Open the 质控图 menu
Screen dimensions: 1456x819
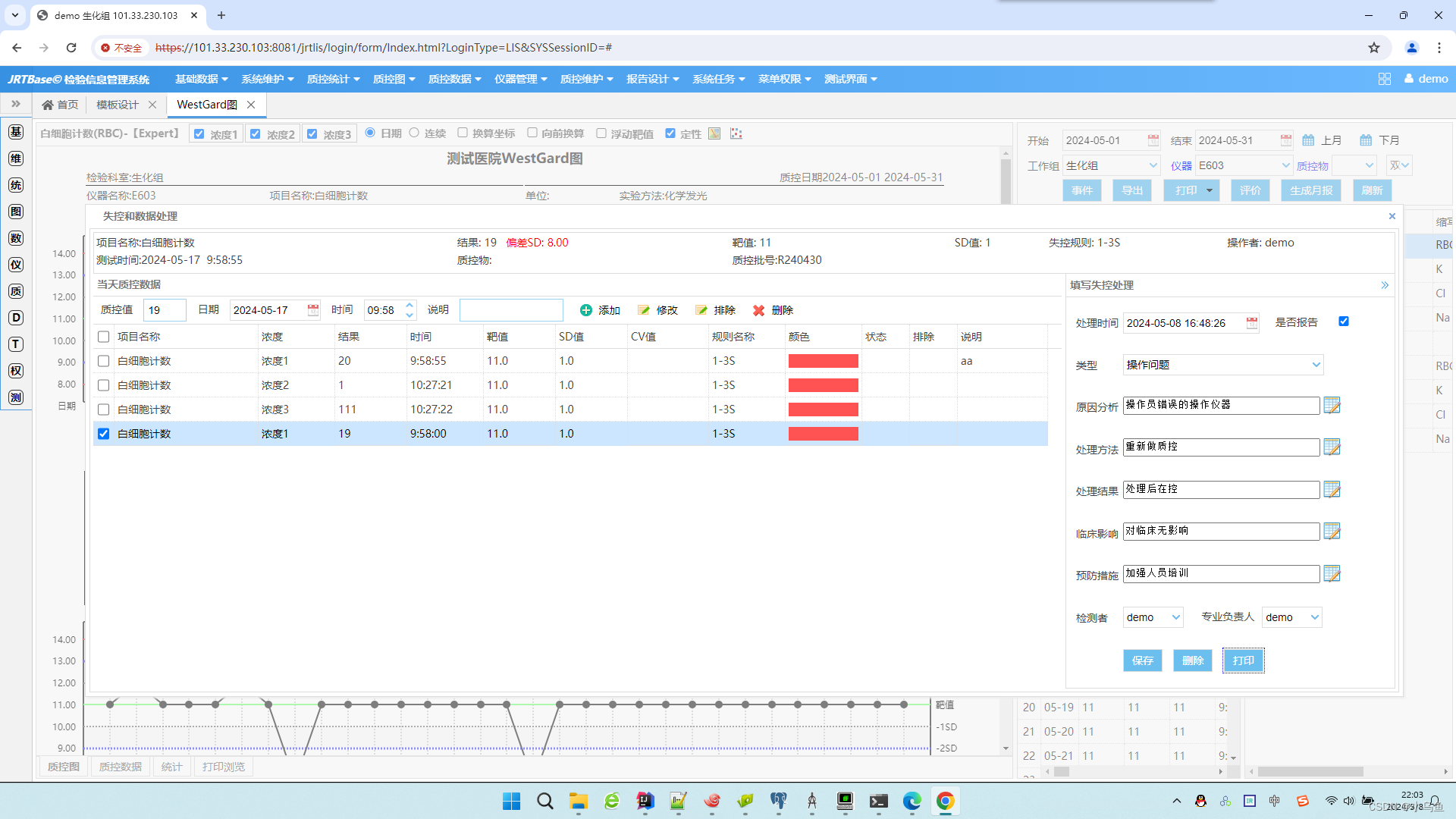tap(394, 79)
